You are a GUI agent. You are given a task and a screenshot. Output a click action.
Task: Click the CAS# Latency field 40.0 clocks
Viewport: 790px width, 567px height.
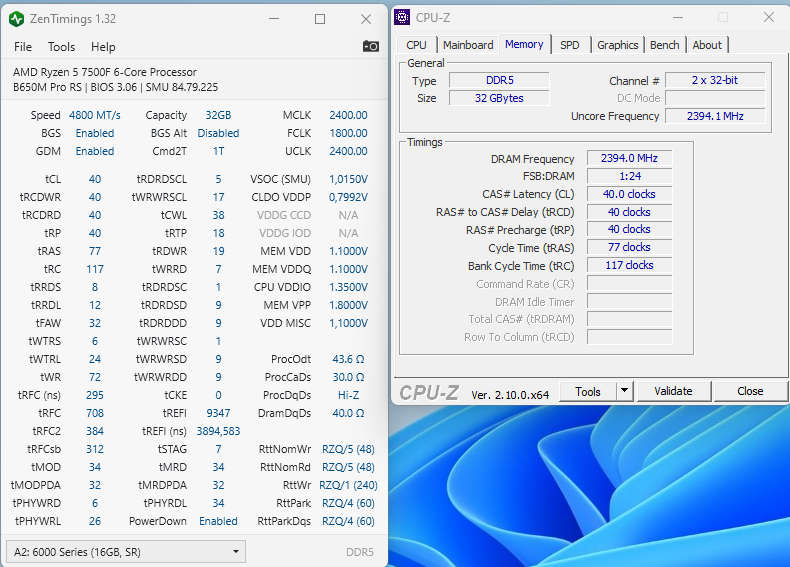629,194
